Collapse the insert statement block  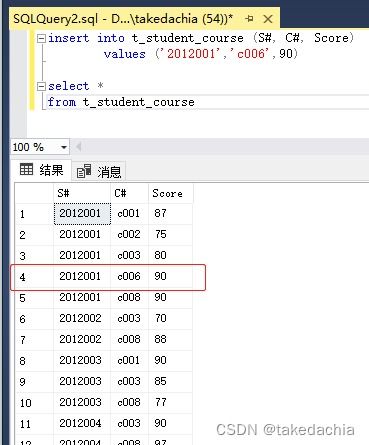tap(41, 38)
